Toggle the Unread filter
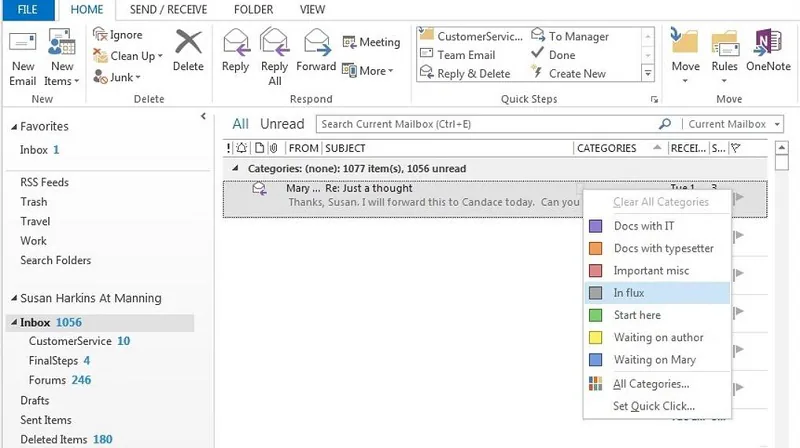 coord(282,124)
